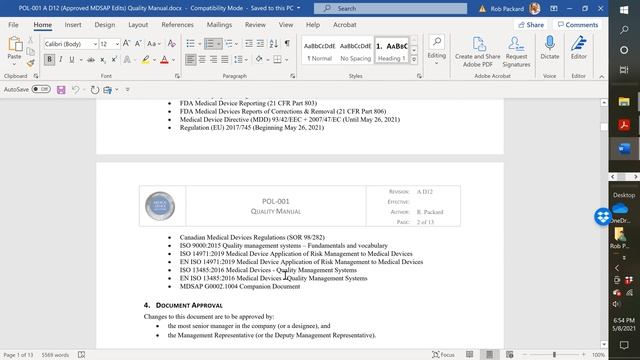
Task: Apply red font color
Action: click(x=164, y=60)
